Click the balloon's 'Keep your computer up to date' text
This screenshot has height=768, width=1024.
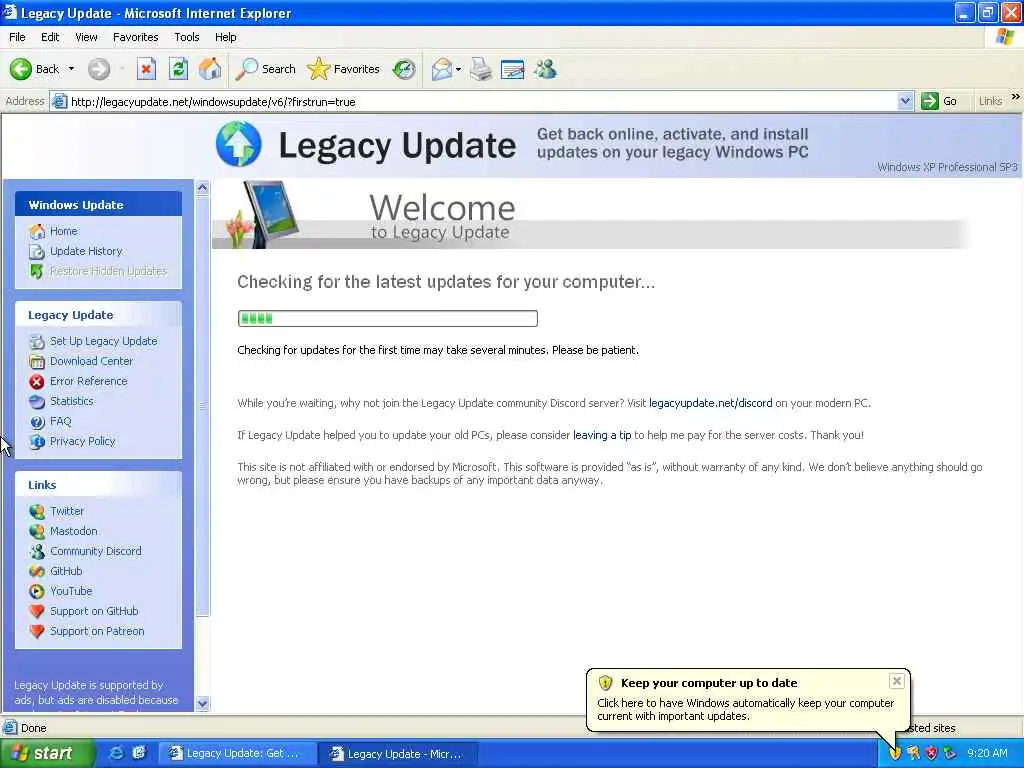709,683
